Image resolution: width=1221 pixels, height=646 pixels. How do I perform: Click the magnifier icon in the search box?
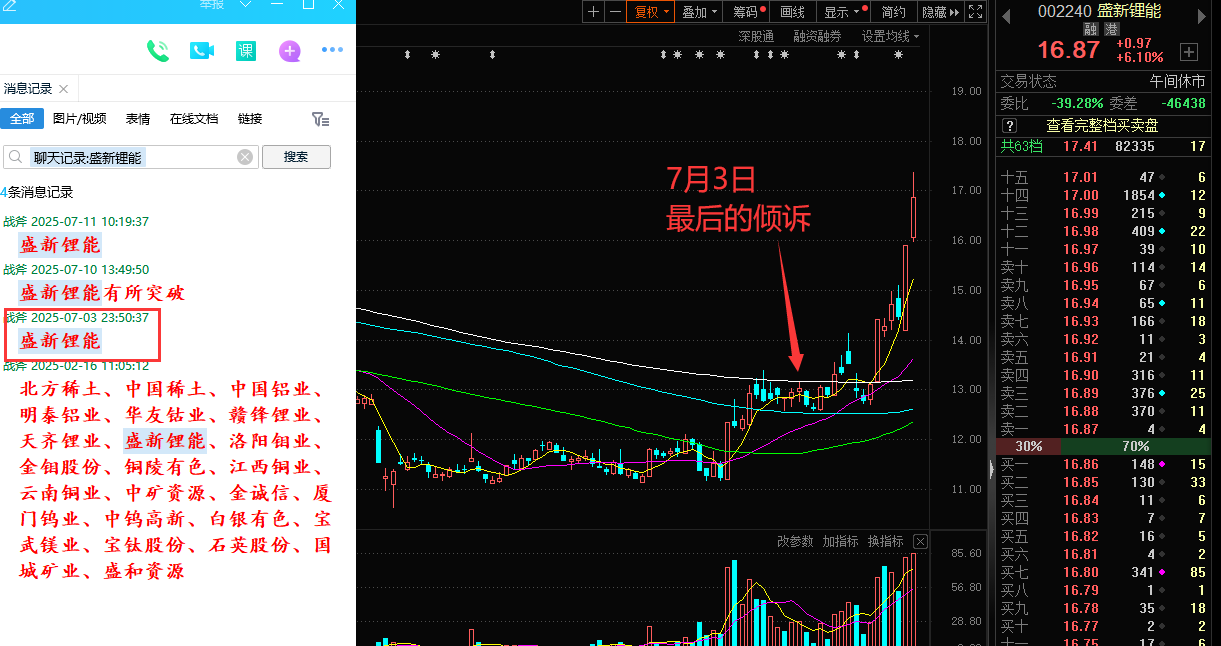coord(16,157)
